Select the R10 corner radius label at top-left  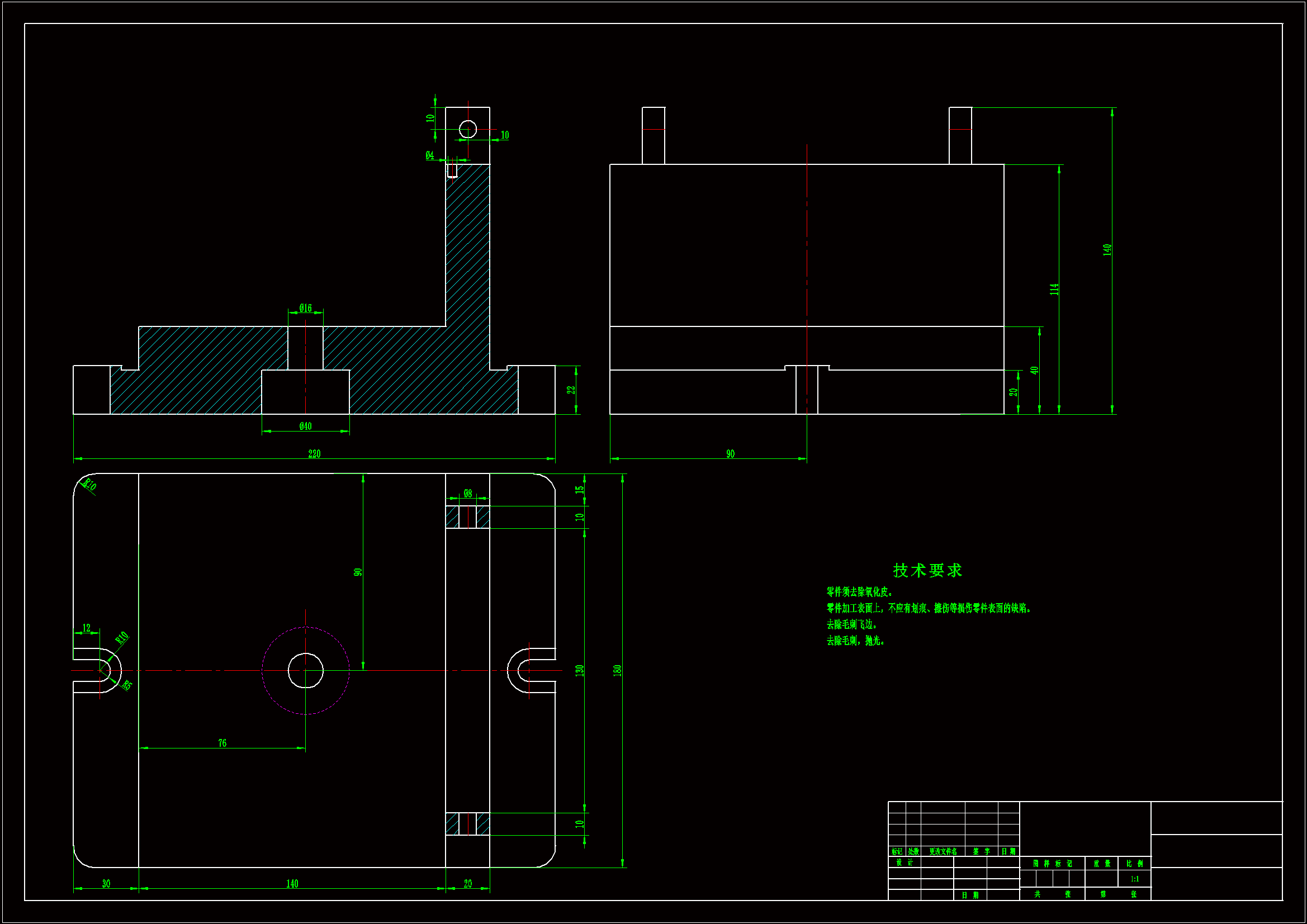(90, 485)
